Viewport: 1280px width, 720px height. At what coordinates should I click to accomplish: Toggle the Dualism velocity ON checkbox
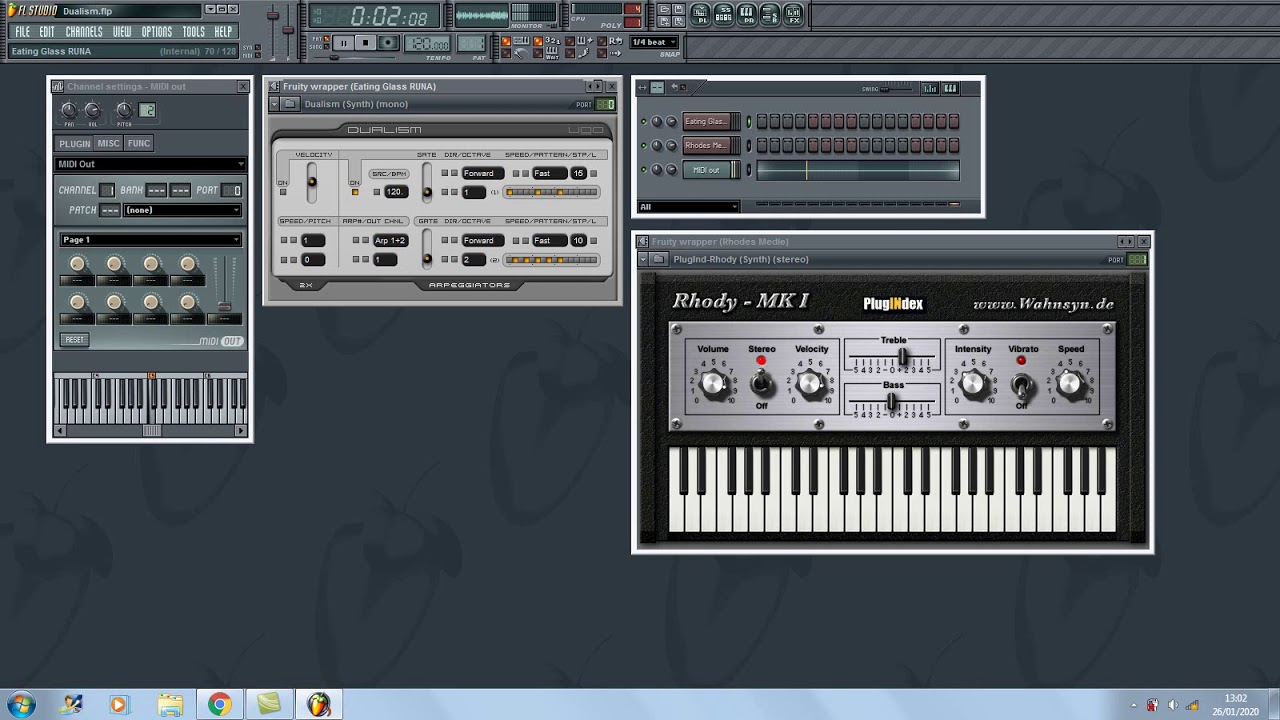pos(283,192)
